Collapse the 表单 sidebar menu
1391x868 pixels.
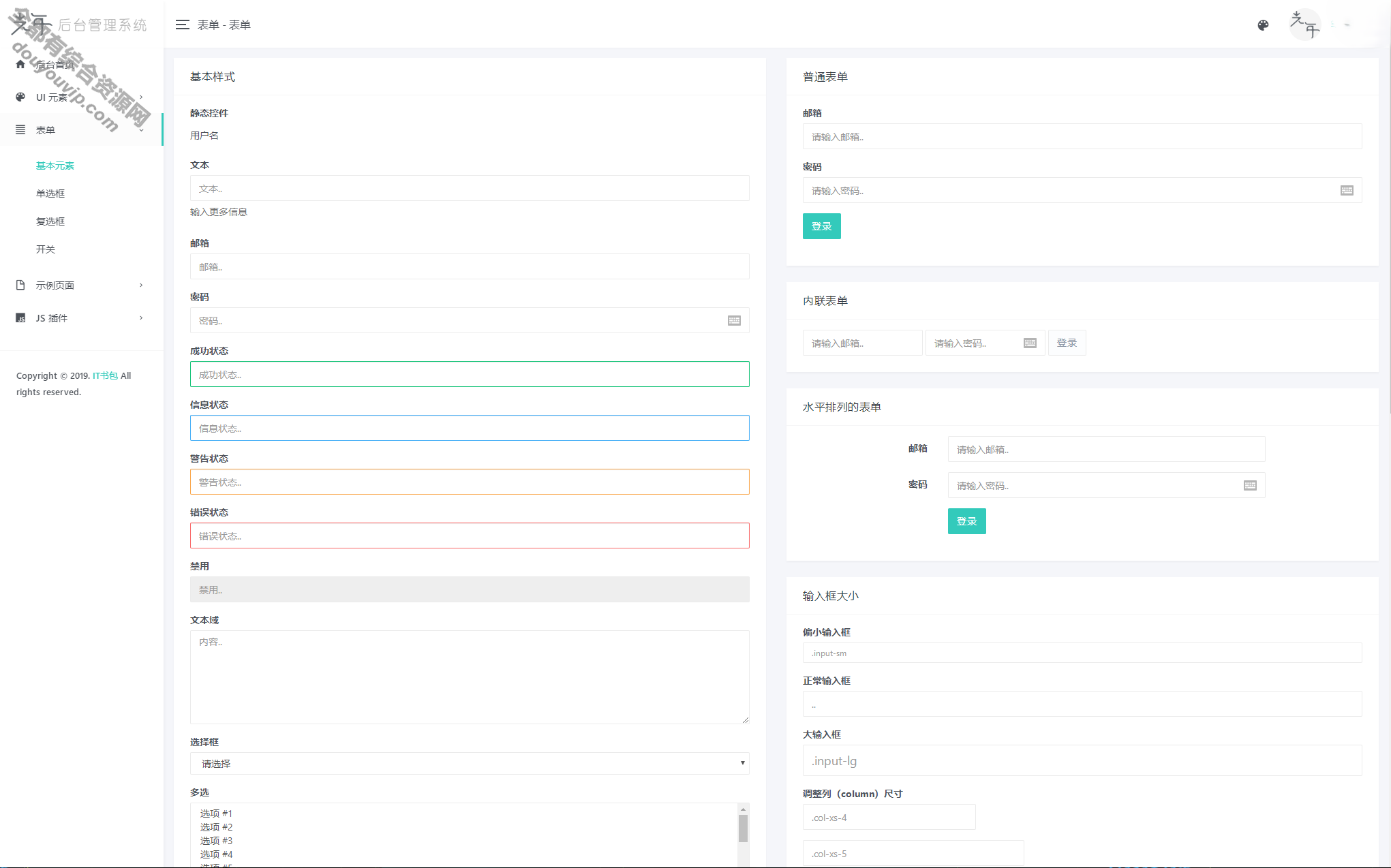pos(82,129)
